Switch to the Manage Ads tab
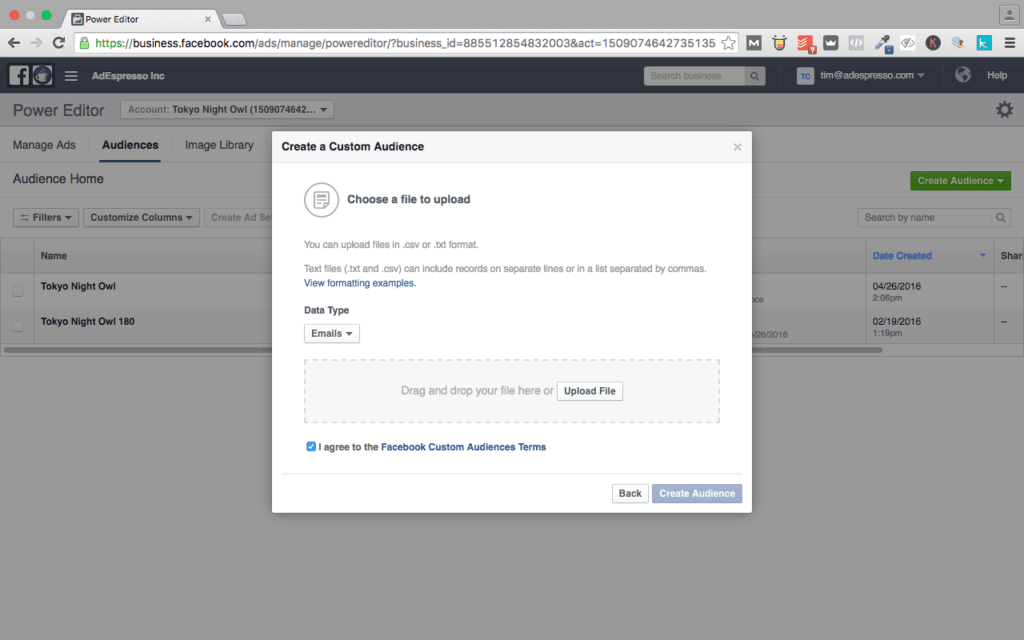This screenshot has height=640, width=1024. 44,144
